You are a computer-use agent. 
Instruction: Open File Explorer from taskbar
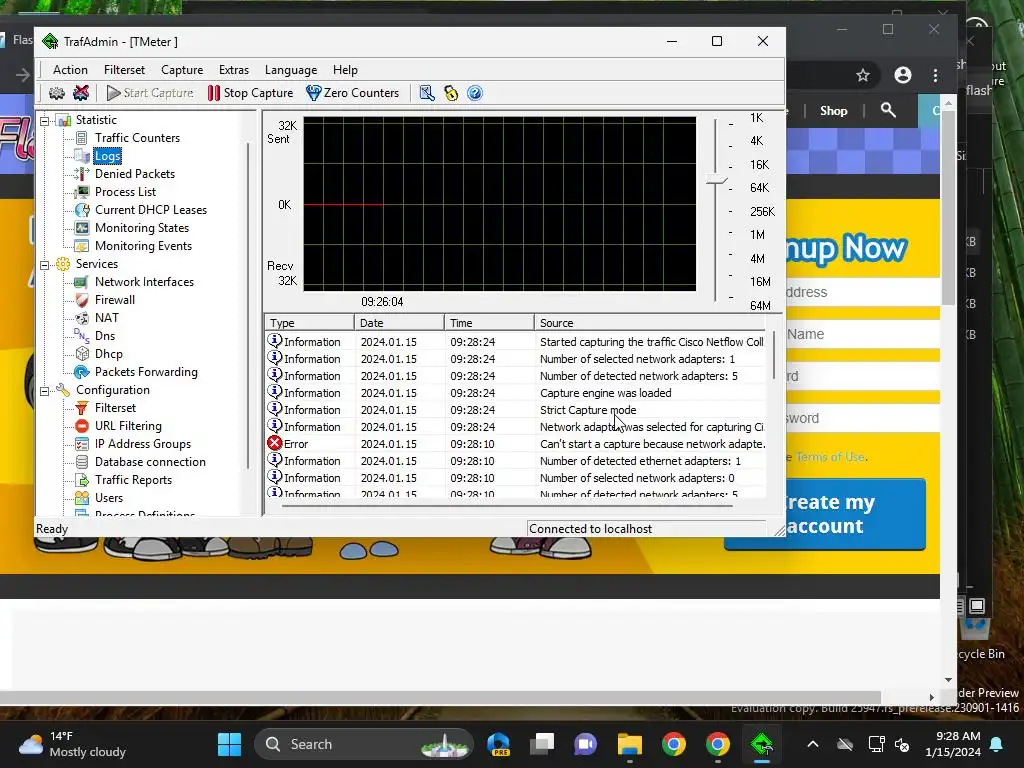coord(630,744)
